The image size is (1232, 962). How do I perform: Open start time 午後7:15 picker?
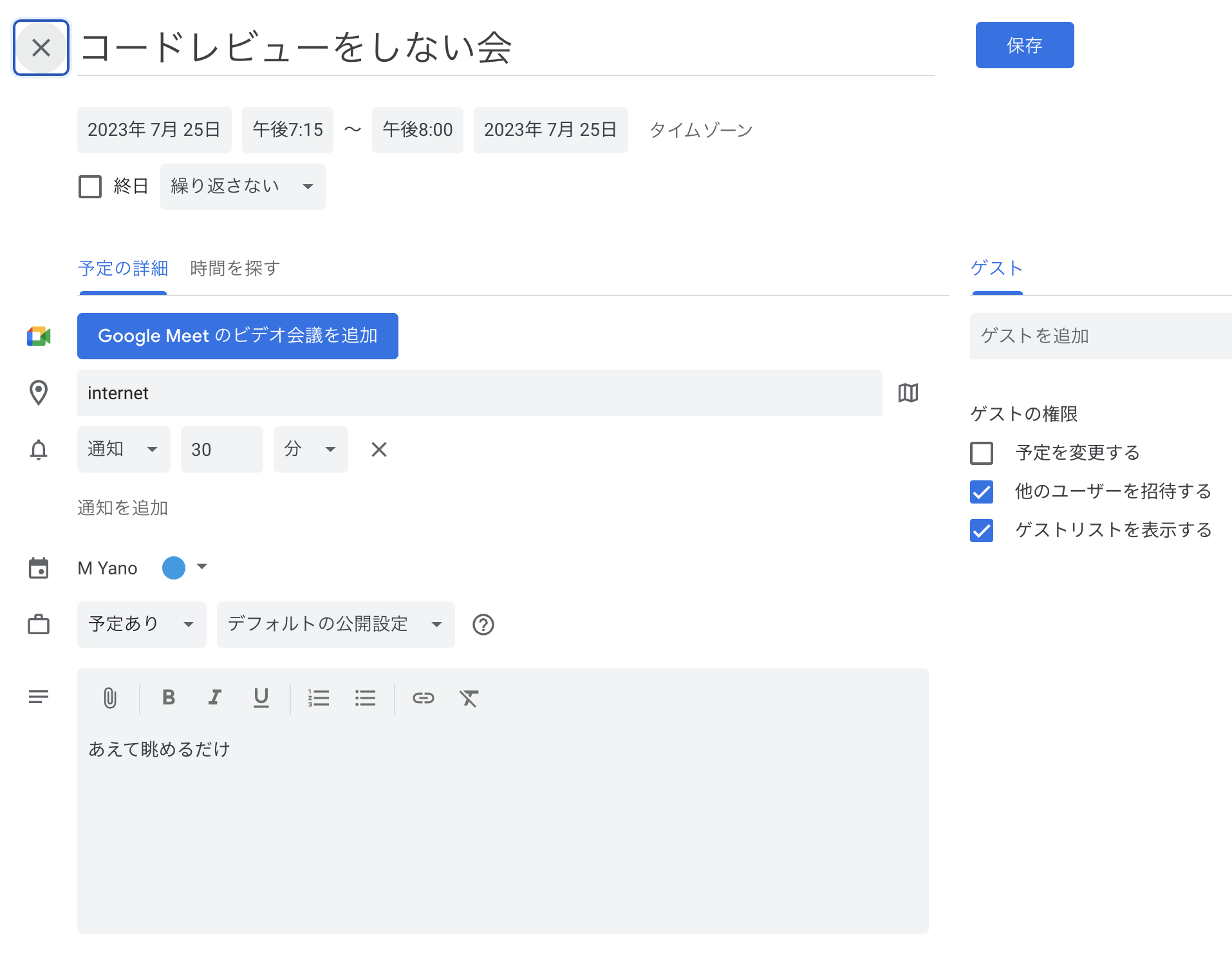(x=288, y=130)
